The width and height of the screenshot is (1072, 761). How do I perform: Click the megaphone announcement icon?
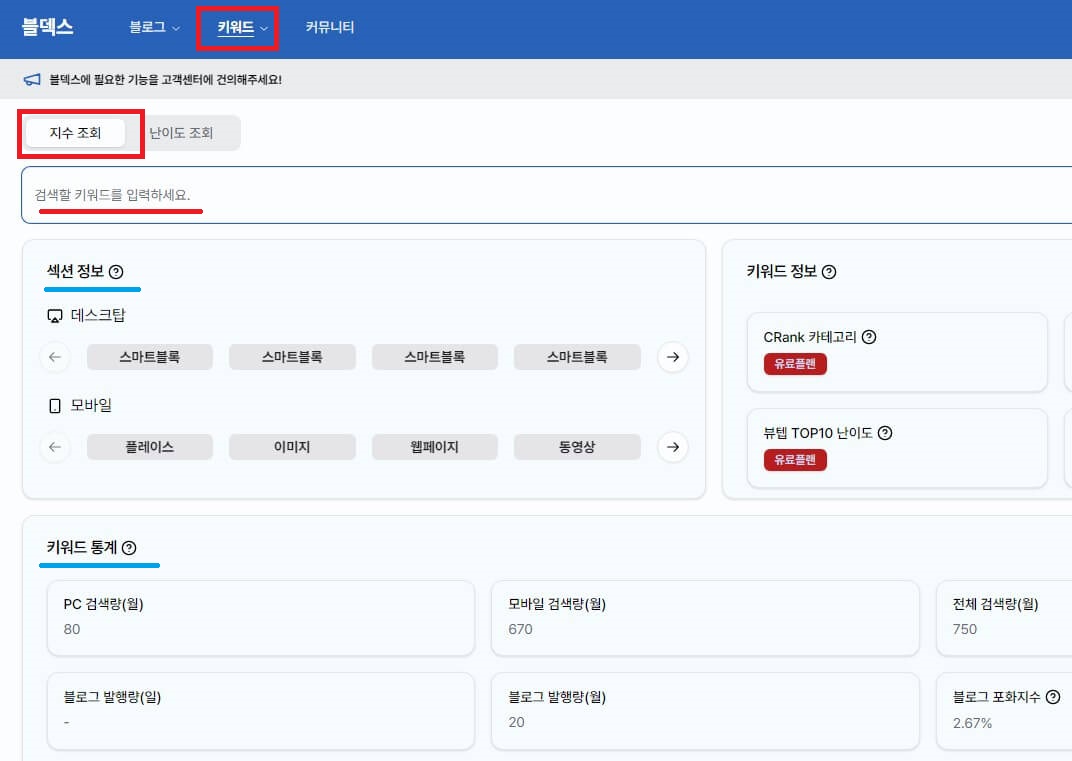(32, 80)
